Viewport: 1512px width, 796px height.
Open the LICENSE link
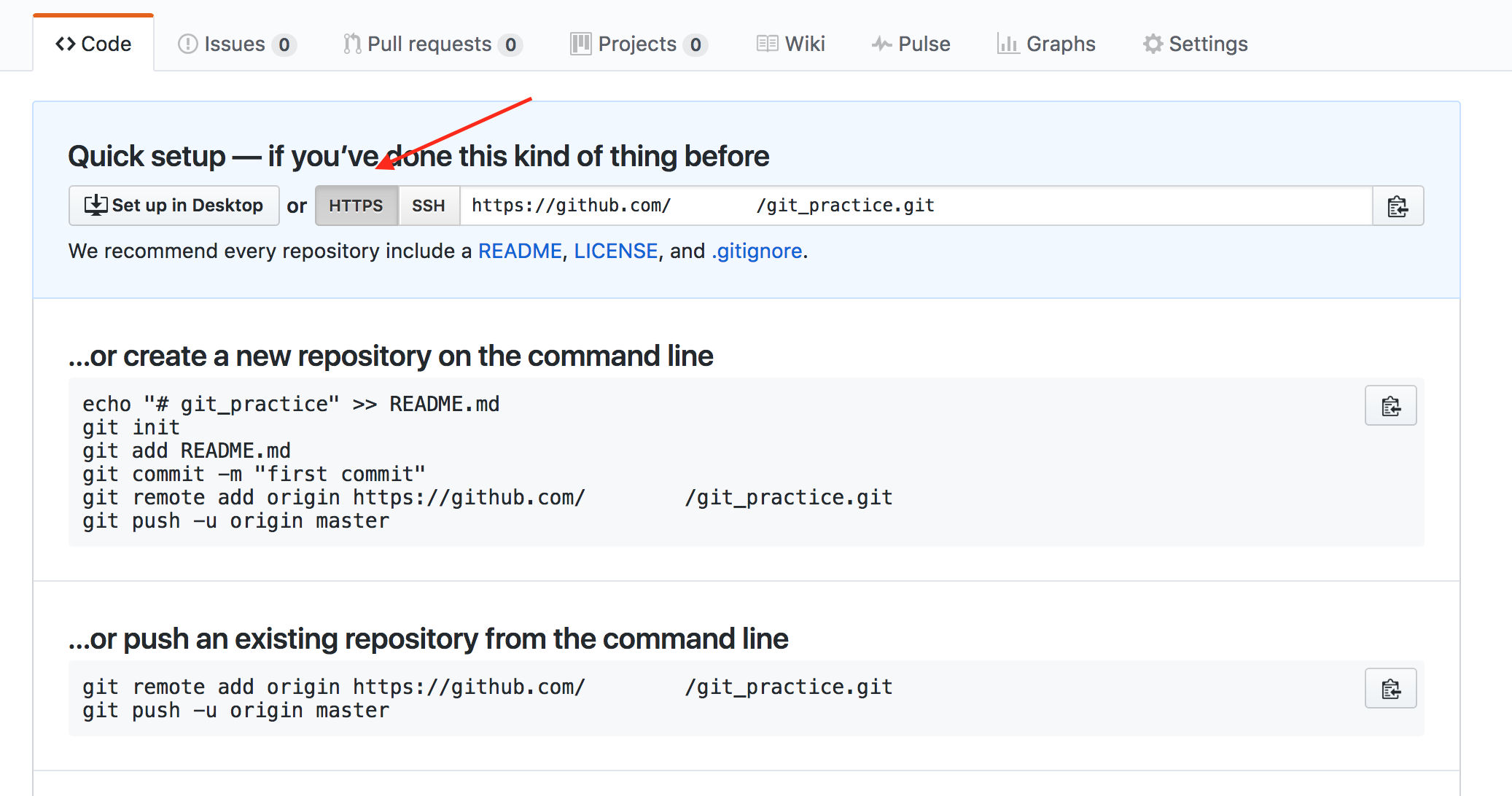point(616,251)
